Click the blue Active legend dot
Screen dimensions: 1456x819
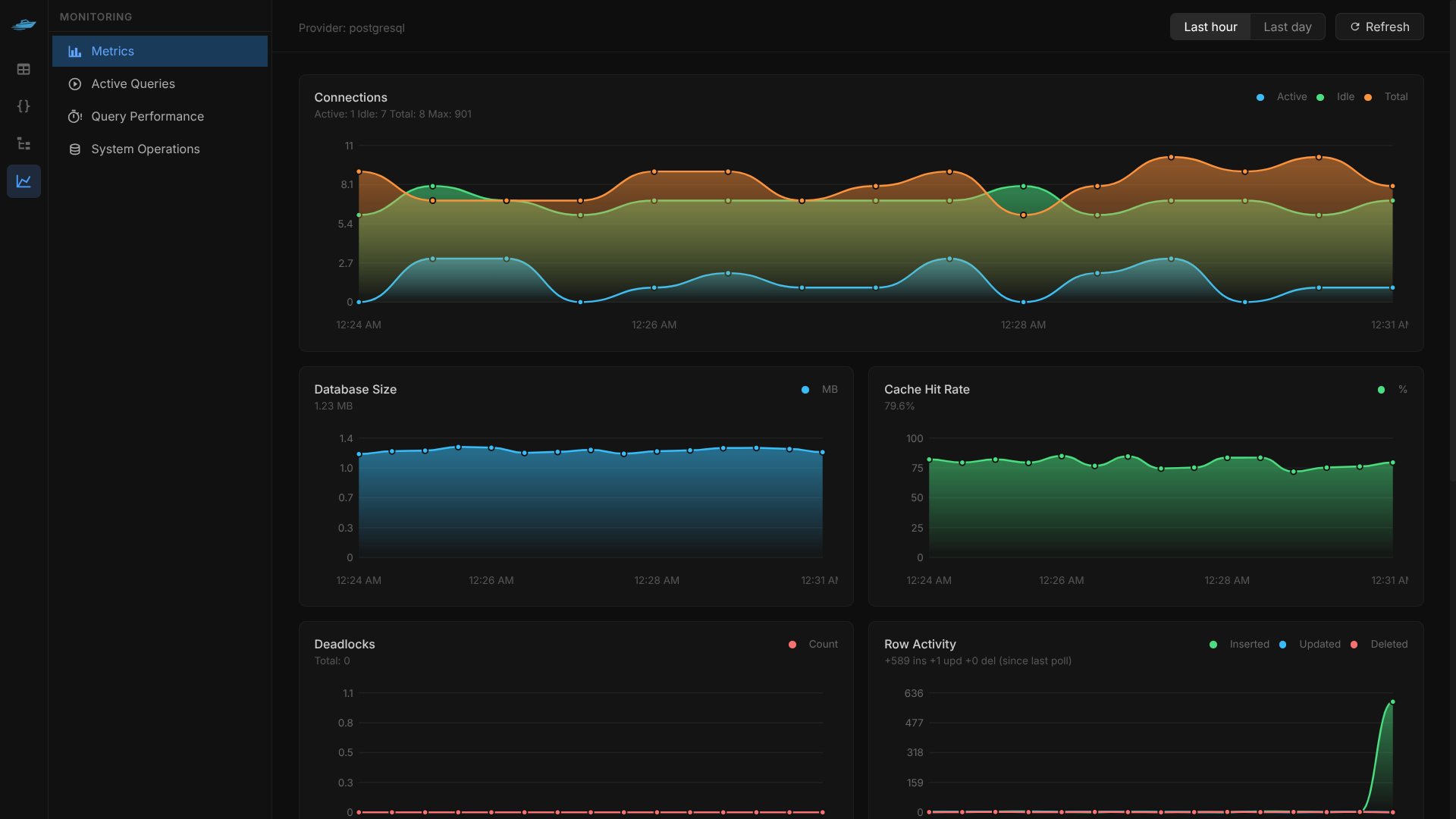(1260, 98)
